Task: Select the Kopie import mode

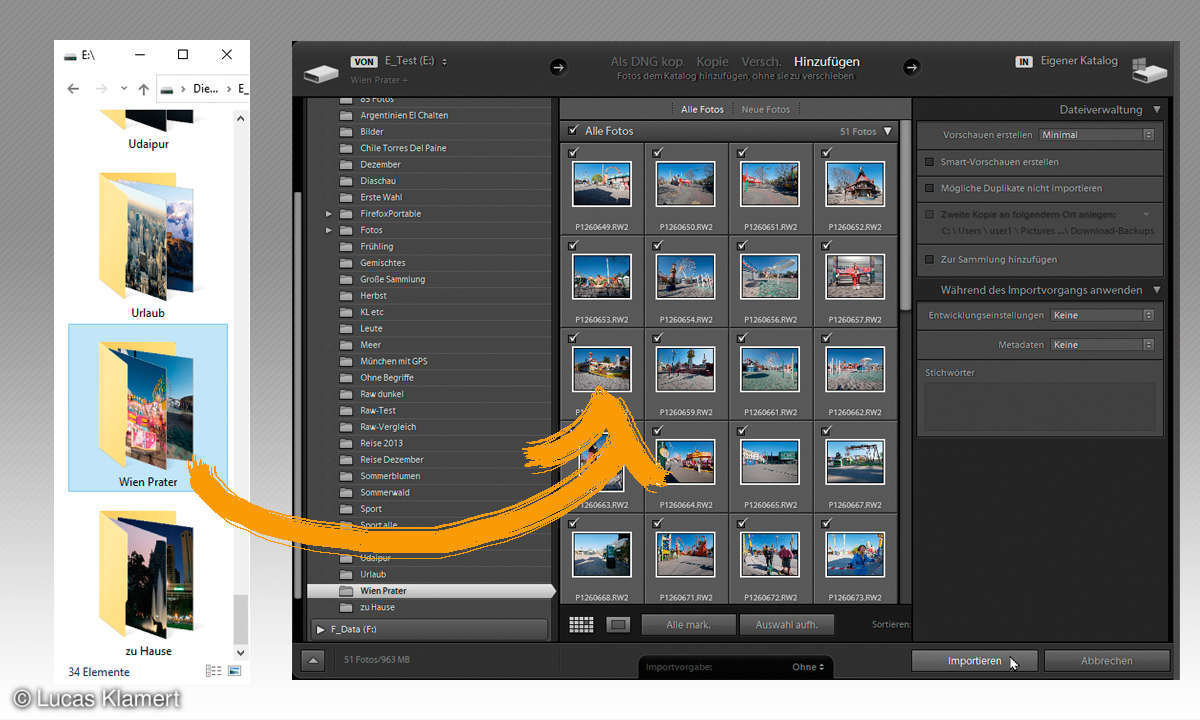Action: coord(712,62)
